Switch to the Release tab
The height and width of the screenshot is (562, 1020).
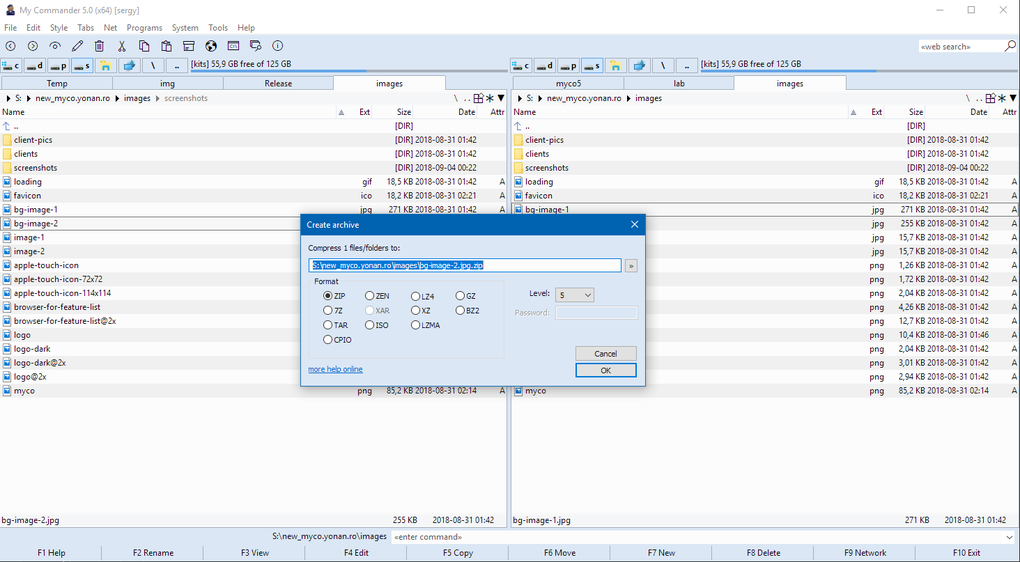coord(278,84)
